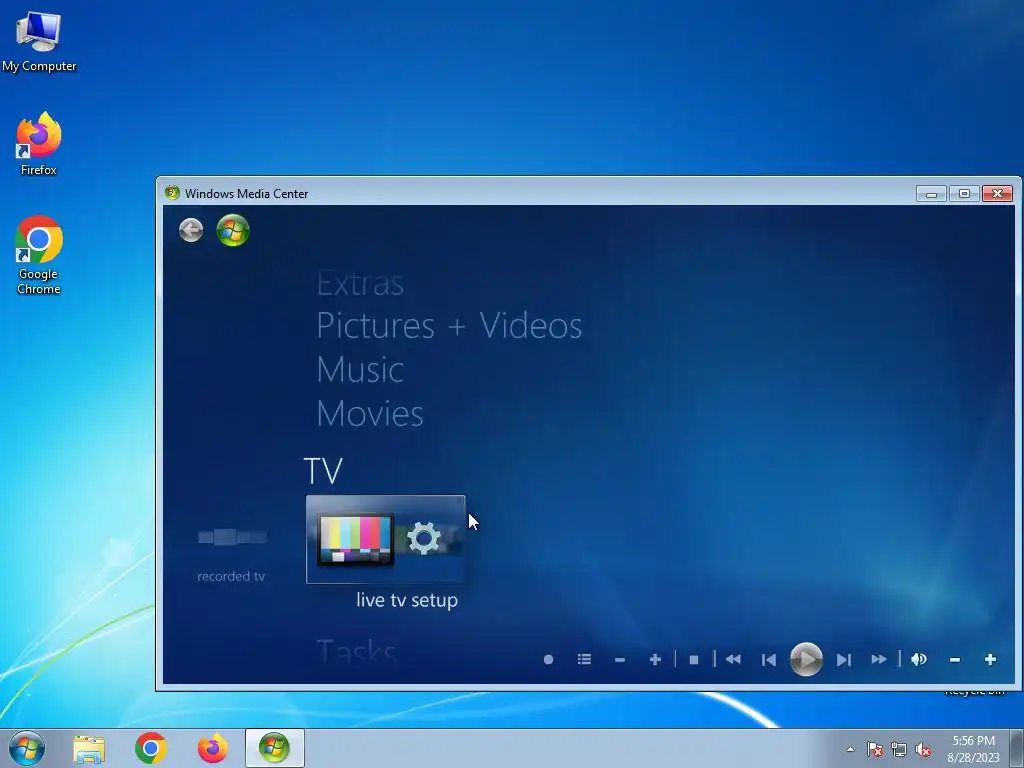Open the Action Center flag icon
This screenshot has height=768, width=1024.
click(x=875, y=749)
